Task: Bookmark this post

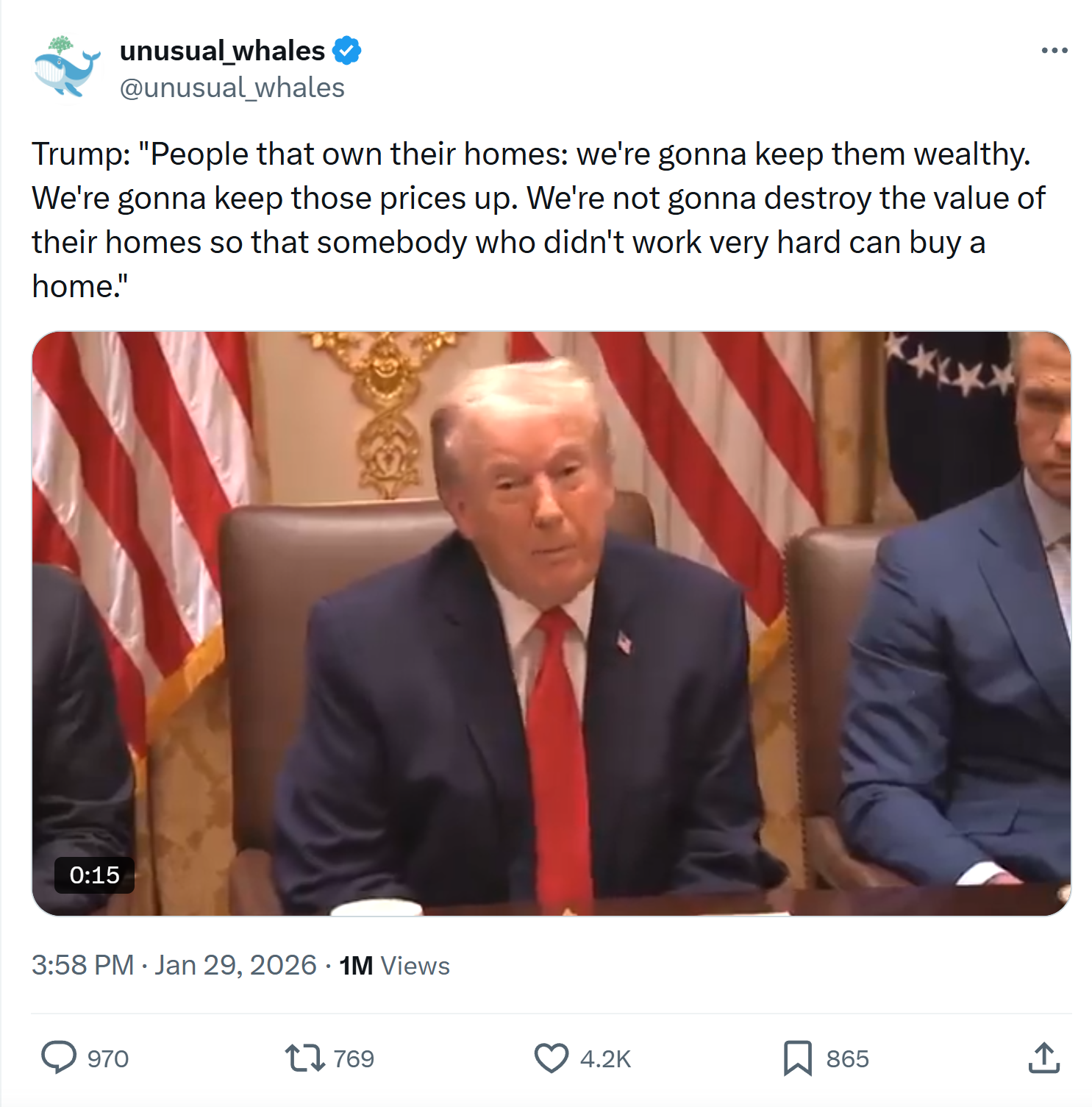Action: coord(797,1058)
